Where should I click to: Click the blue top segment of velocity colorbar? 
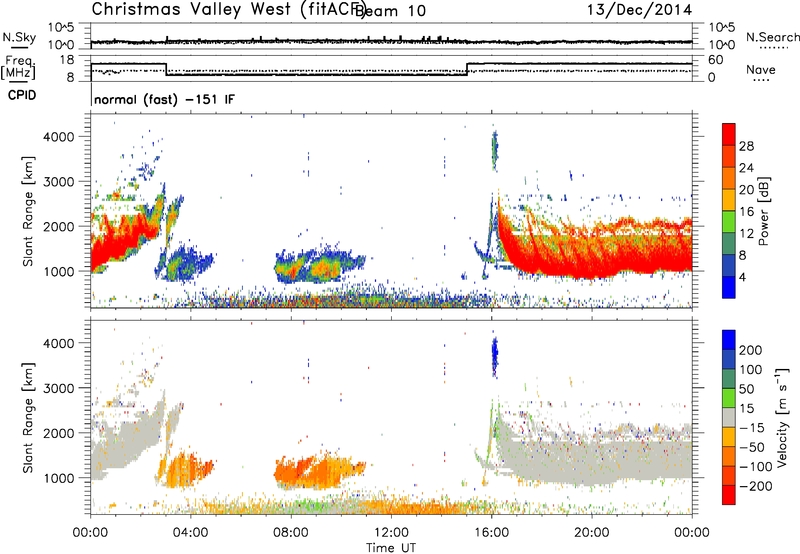(729, 340)
